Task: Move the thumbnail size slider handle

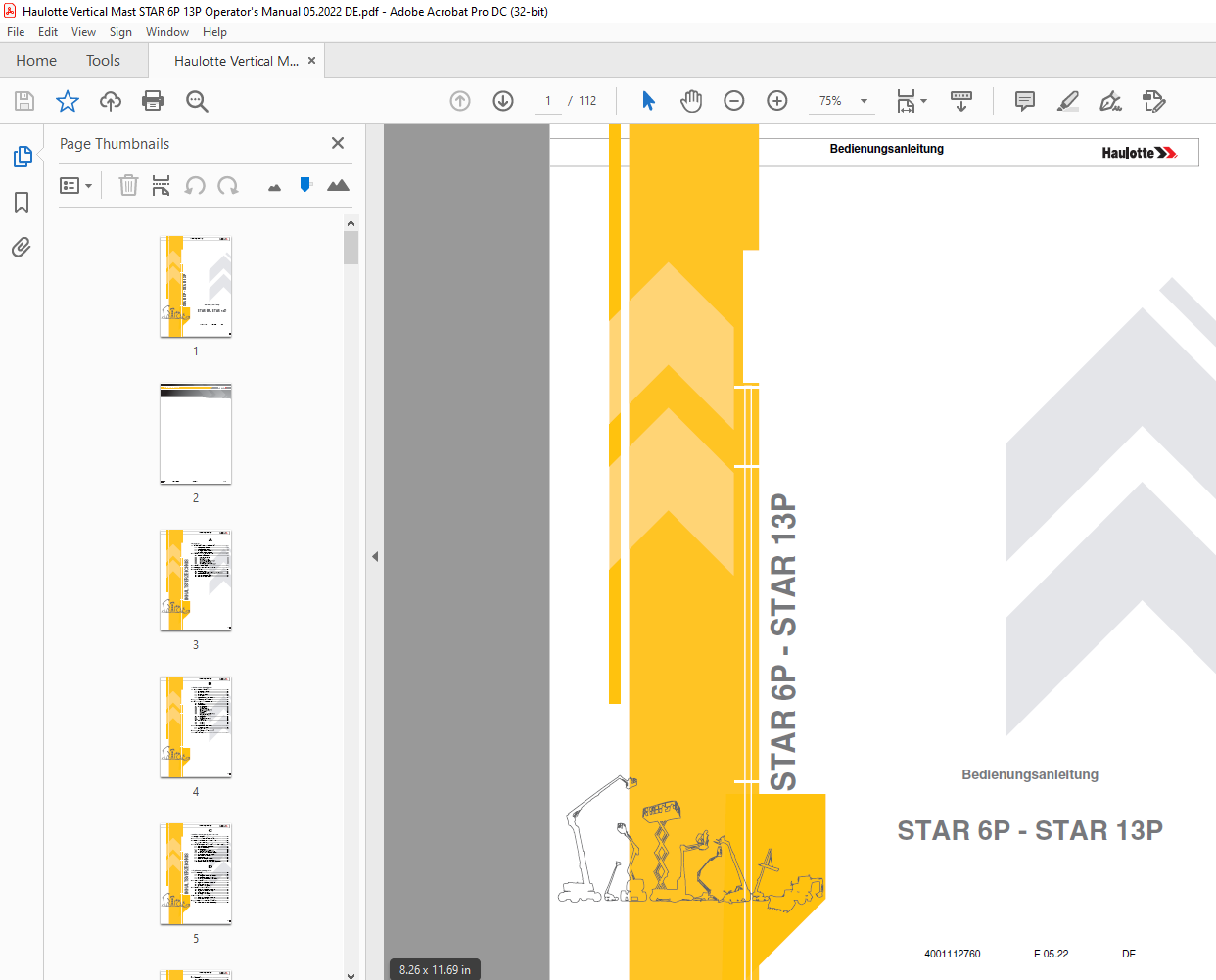Action: point(305,184)
